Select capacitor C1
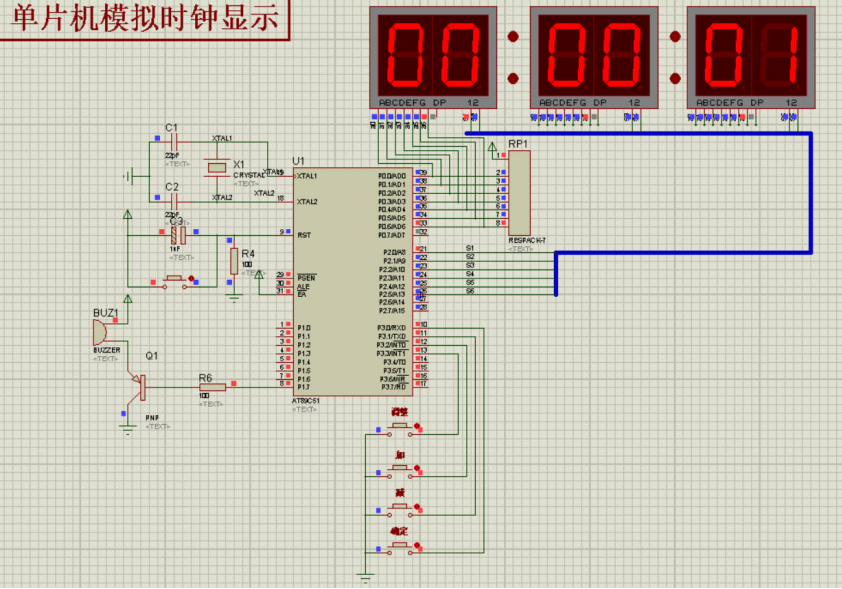Screen dimensions: 842x589 (x=172, y=142)
